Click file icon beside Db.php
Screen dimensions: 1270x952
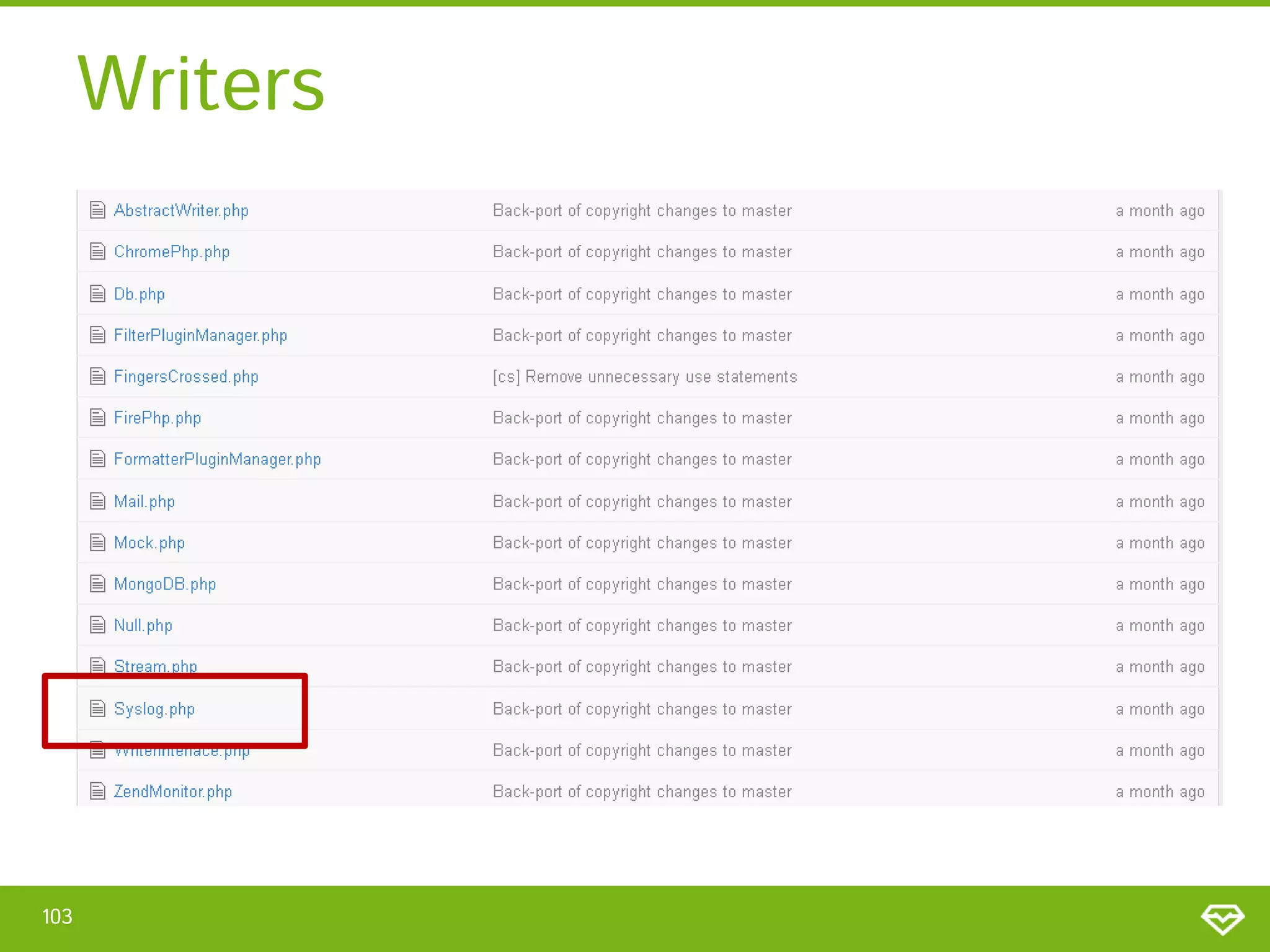pyautogui.click(x=97, y=293)
